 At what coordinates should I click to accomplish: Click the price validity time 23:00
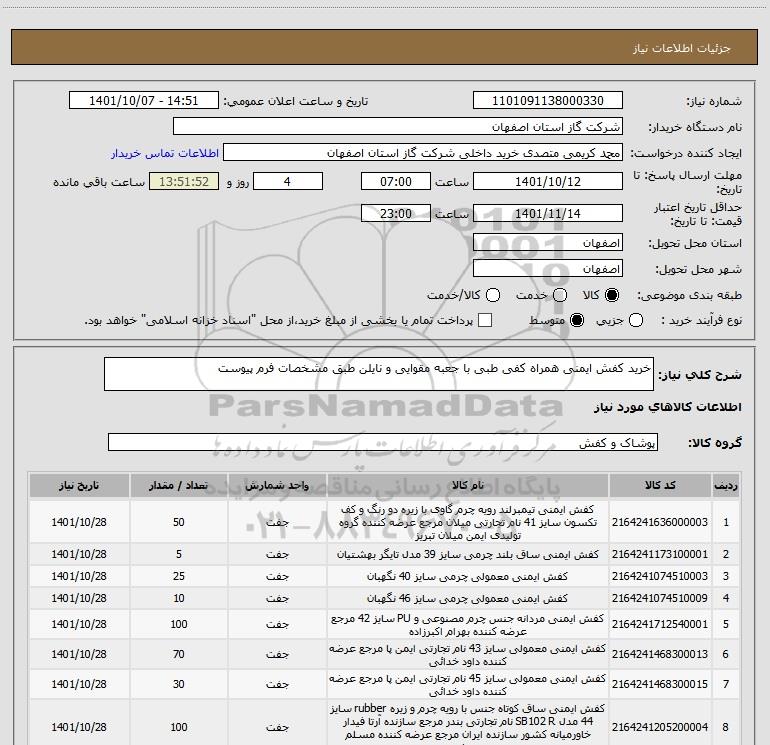(396, 213)
